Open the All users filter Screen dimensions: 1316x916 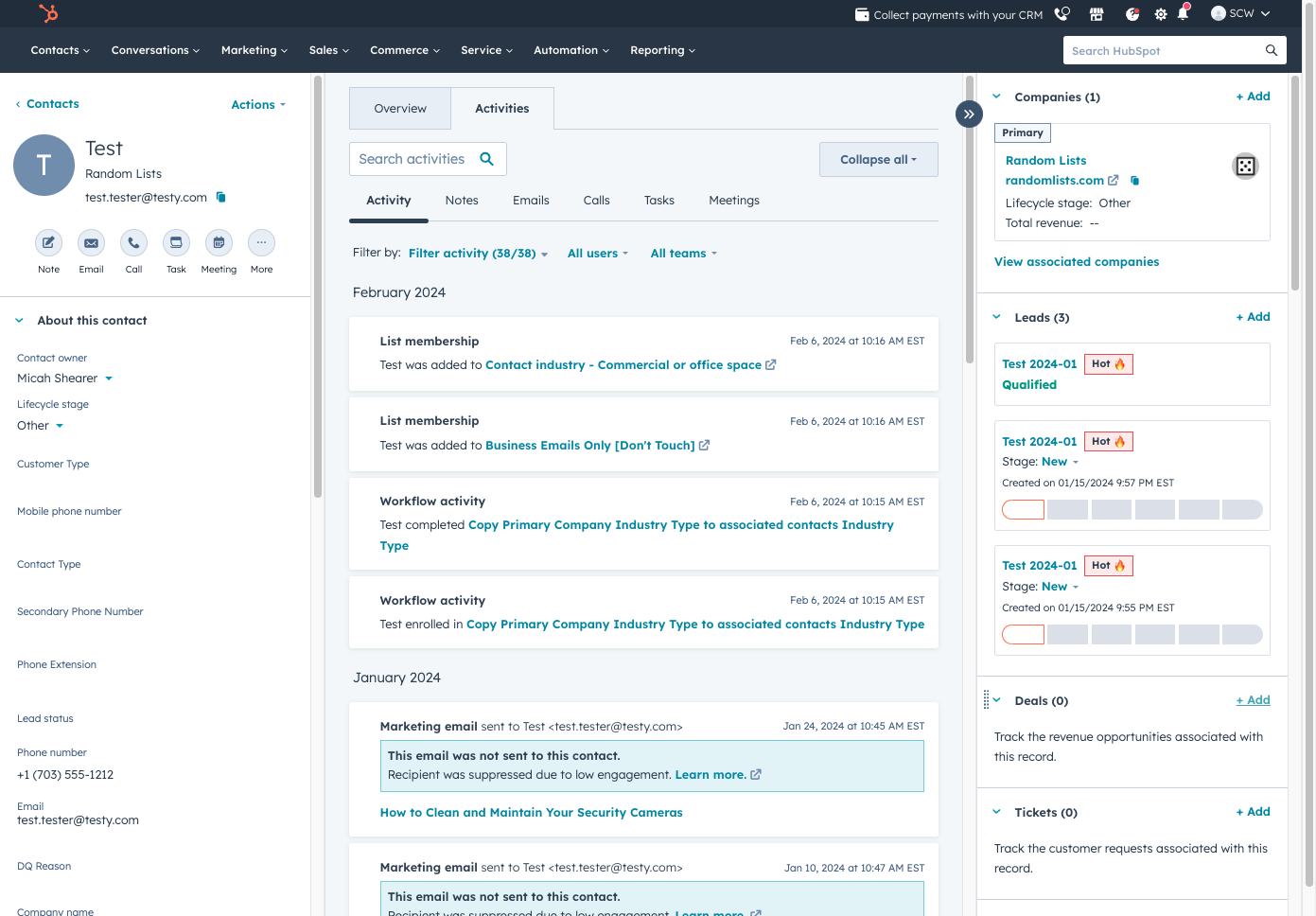598,254
